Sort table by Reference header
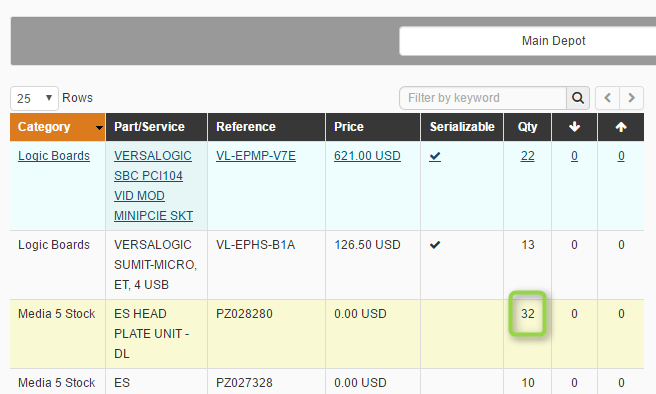This screenshot has height=394, width=656. 246,127
